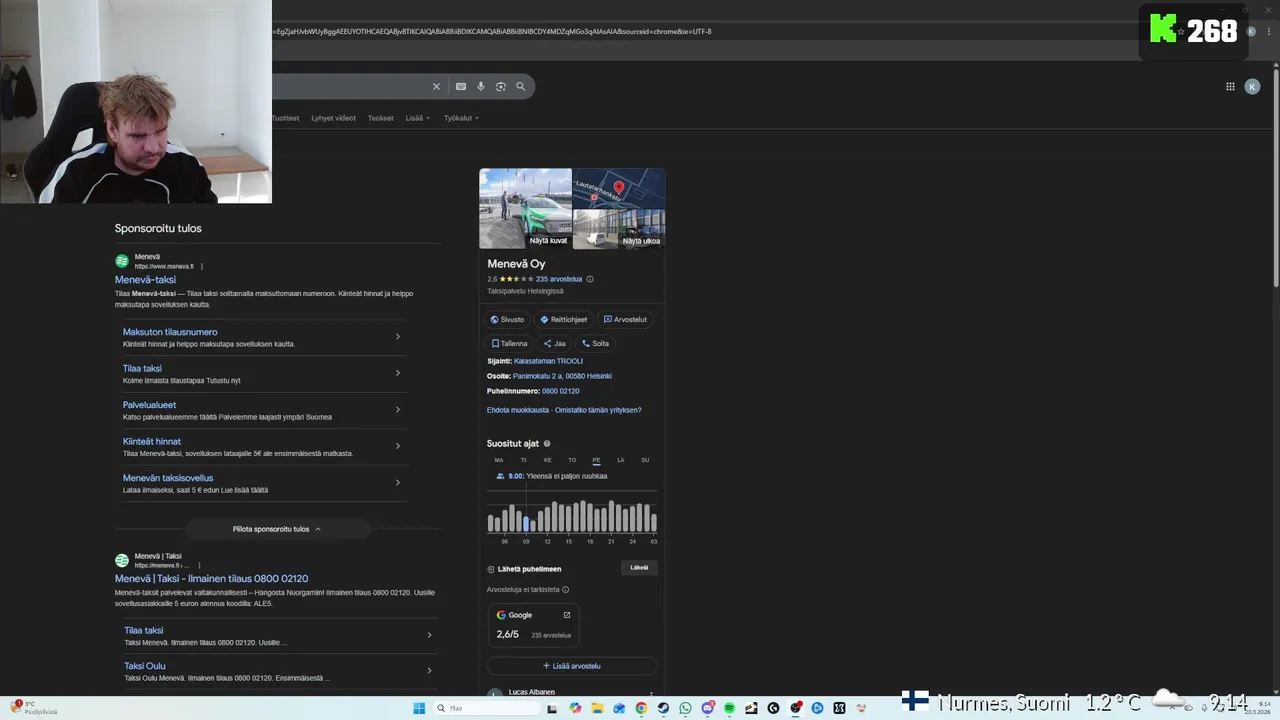Open the Windows Start menu
Viewport: 1280px width, 720px height.
419,708
